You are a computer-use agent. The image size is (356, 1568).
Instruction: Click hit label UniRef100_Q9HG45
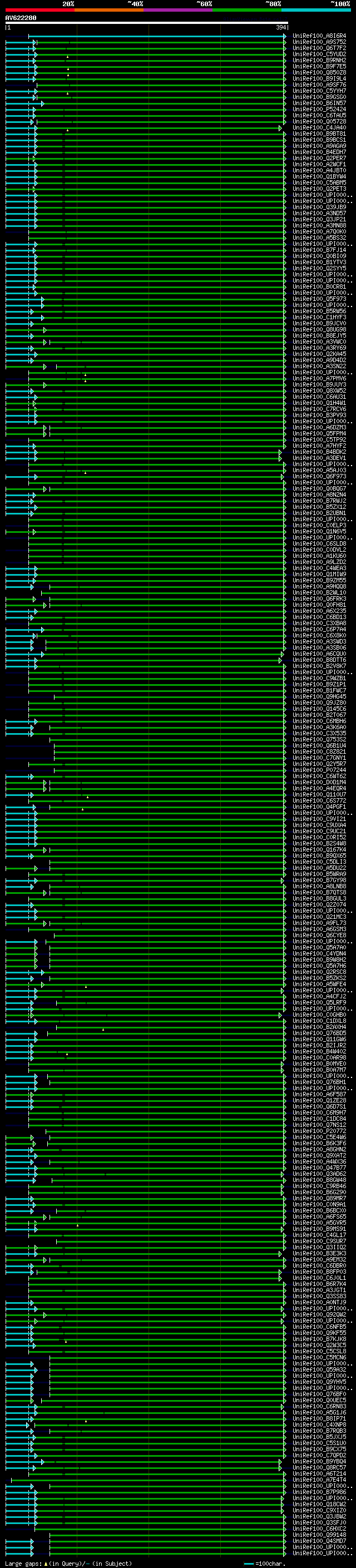coord(319,696)
